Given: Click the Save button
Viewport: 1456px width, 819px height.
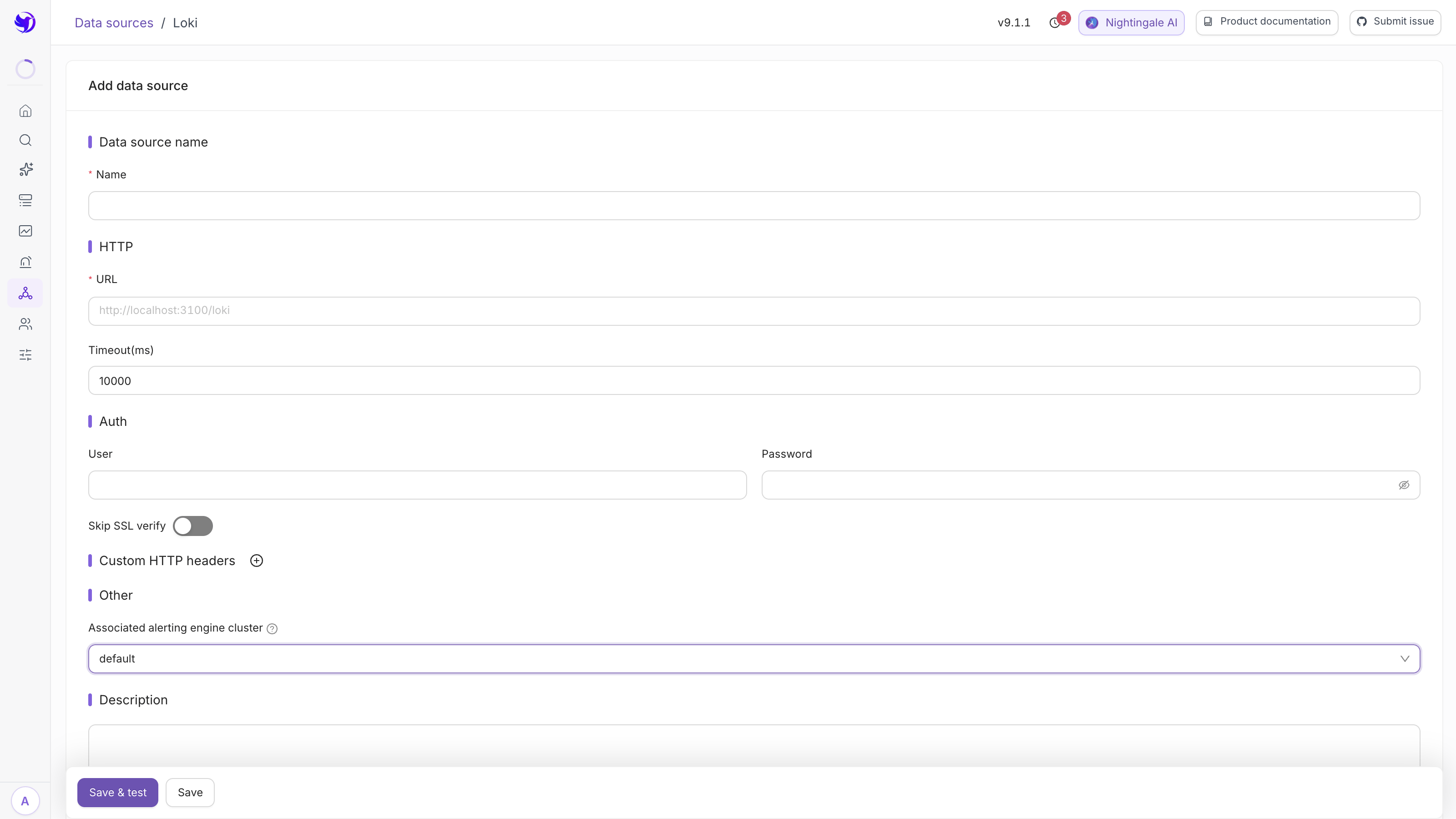Looking at the screenshot, I should point(190,793).
